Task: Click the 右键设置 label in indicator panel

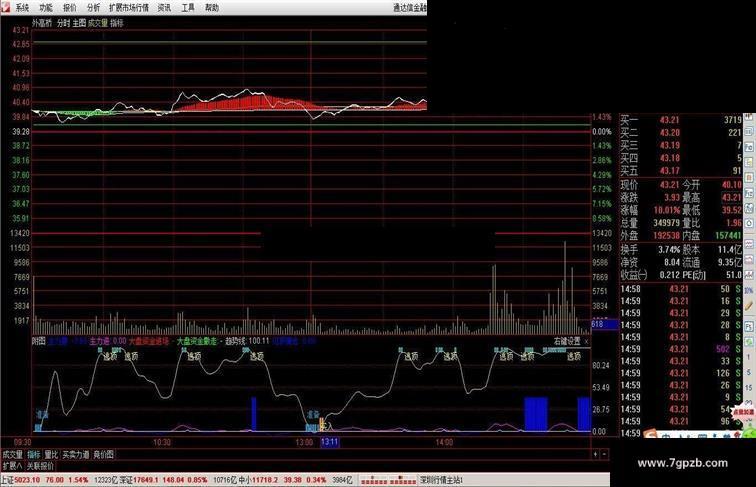Action: coord(567,341)
